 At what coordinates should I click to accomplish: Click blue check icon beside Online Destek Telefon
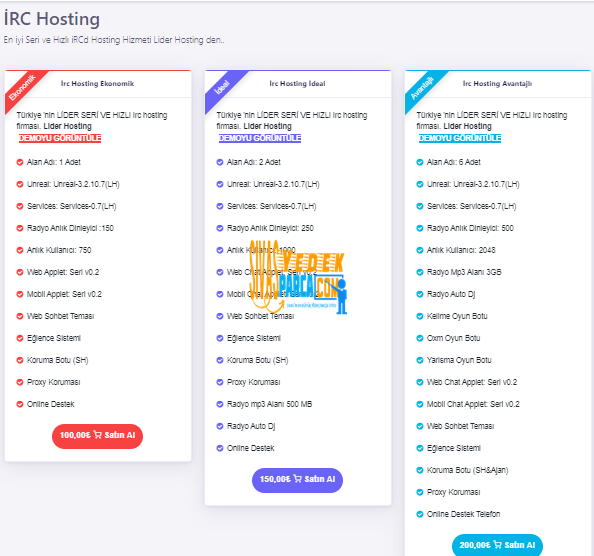[x=420, y=514]
